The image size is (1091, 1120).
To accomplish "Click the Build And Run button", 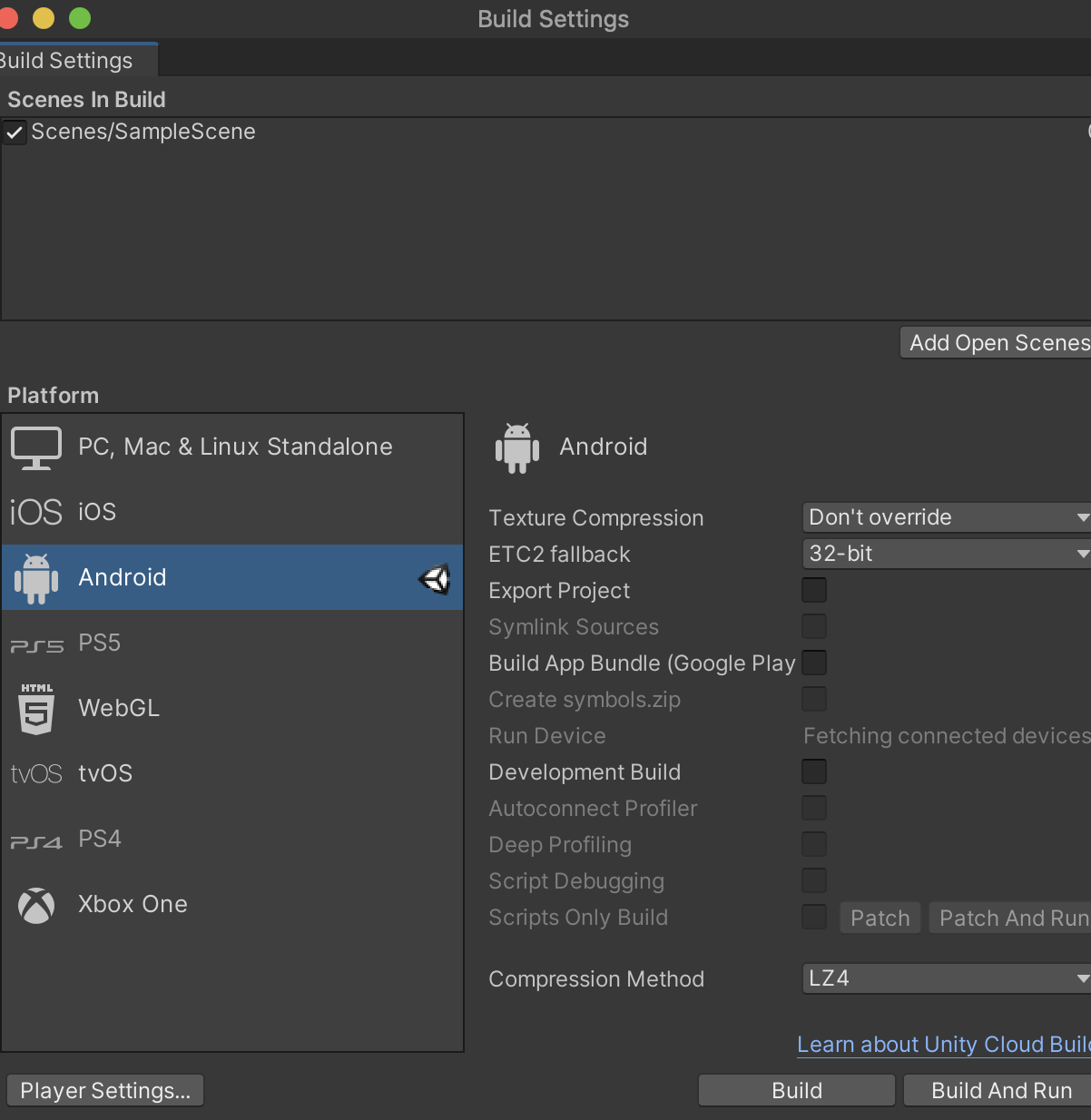I will point(998,1090).
